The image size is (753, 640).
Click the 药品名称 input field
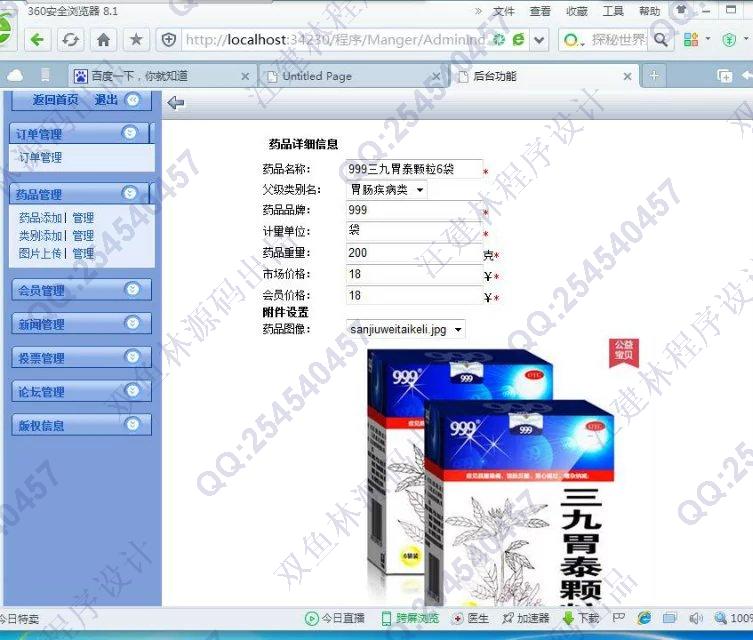click(414, 169)
